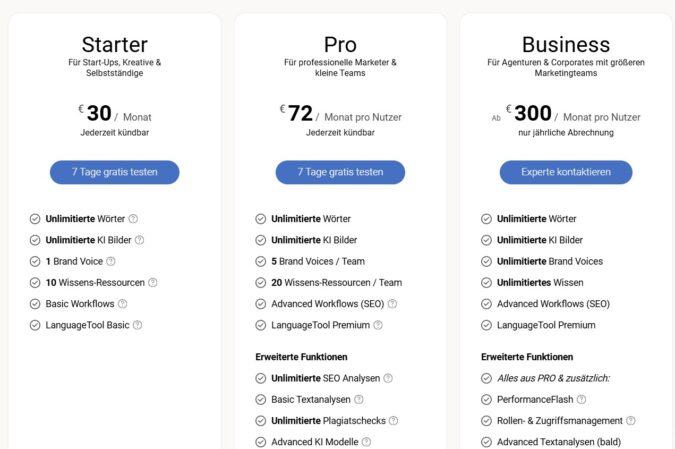Viewport: 675px width, 449px height.
Task: Open the LanguageTool Basic info tooltip
Action: coord(137,325)
